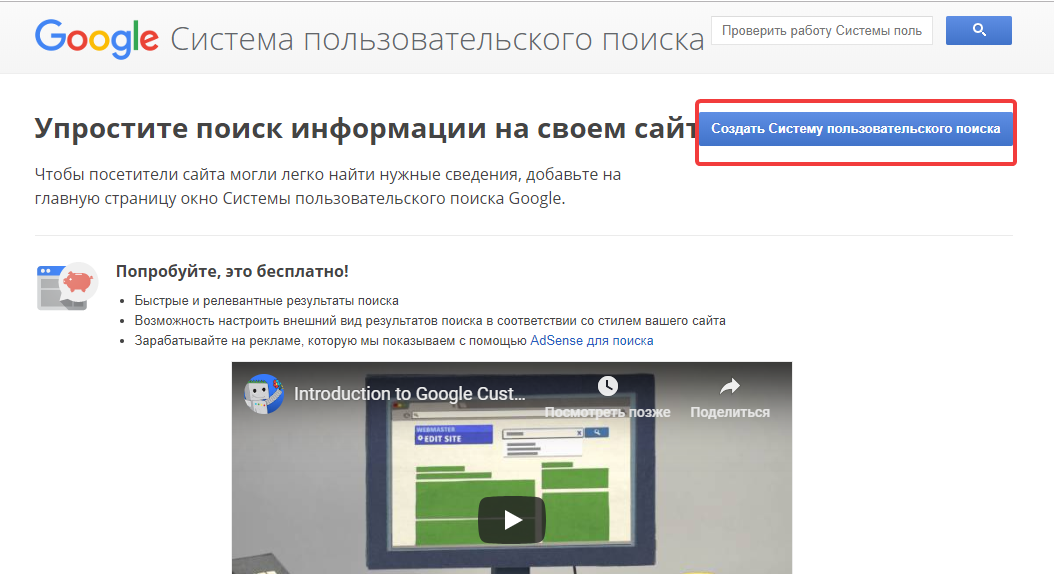Viewport: 1054px width, 574px height.
Task: Click the 'Поделиться' share arrow icon
Action: click(730, 386)
